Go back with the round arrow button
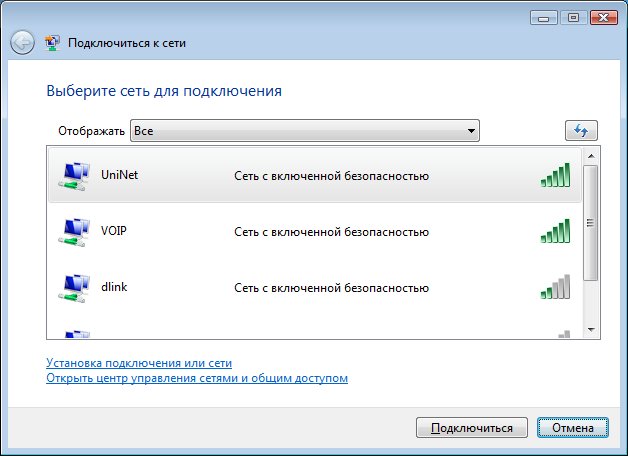 tap(23, 43)
